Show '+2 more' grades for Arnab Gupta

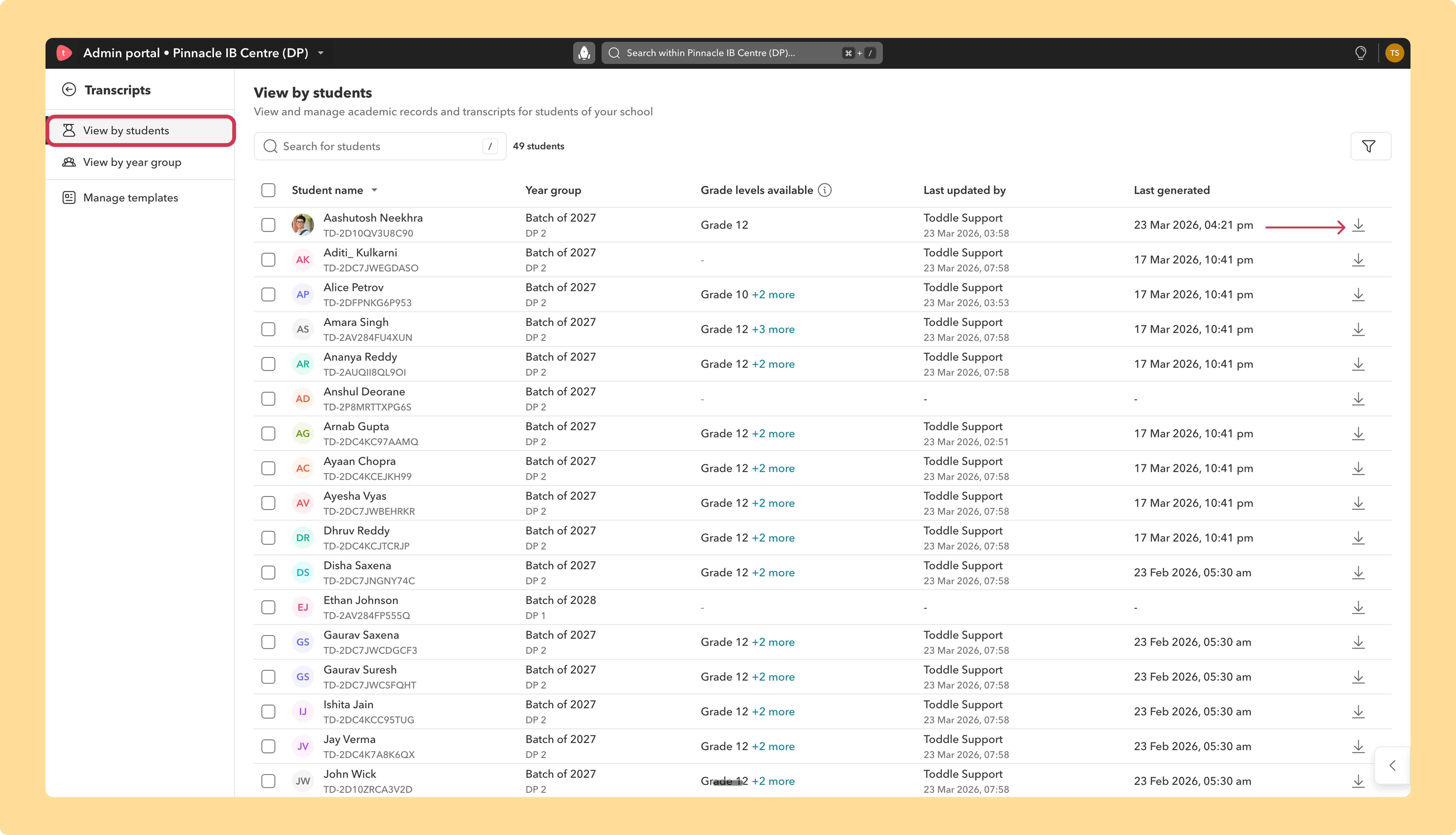(773, 434)
